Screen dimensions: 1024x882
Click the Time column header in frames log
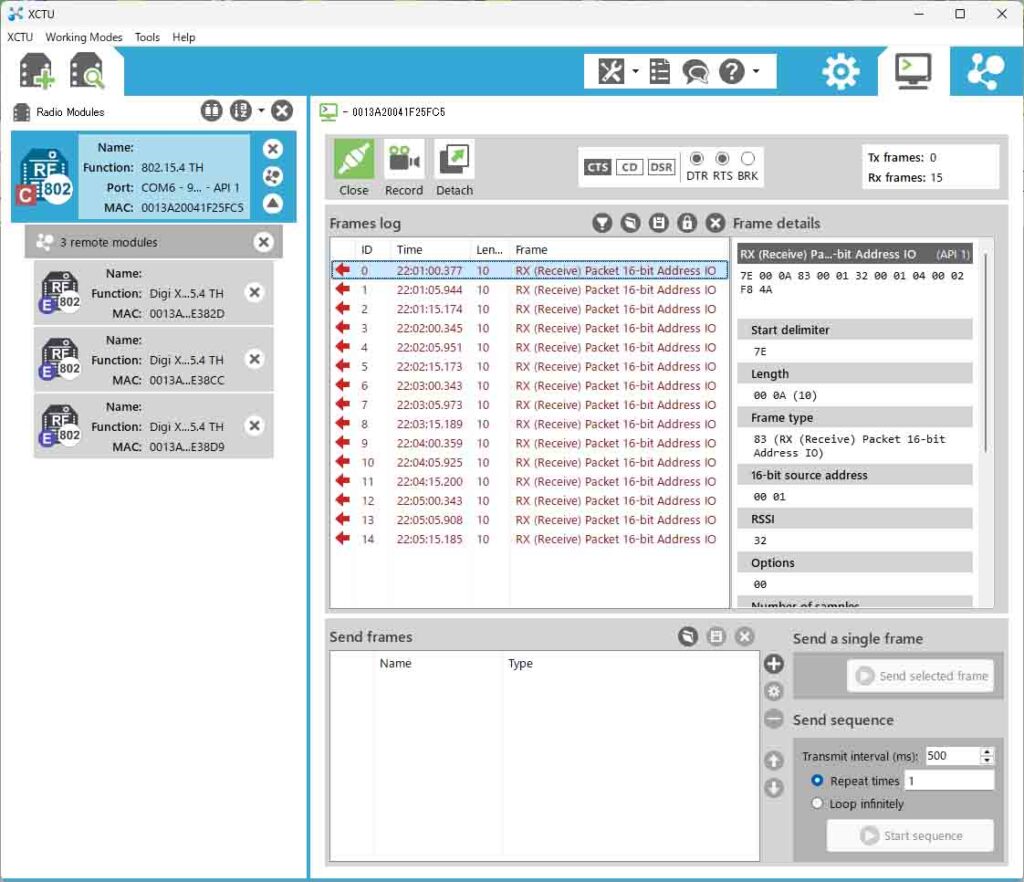430,250
